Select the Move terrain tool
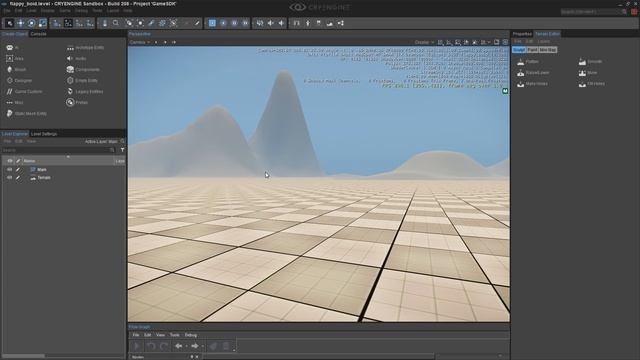 click(x=588, y=73)
